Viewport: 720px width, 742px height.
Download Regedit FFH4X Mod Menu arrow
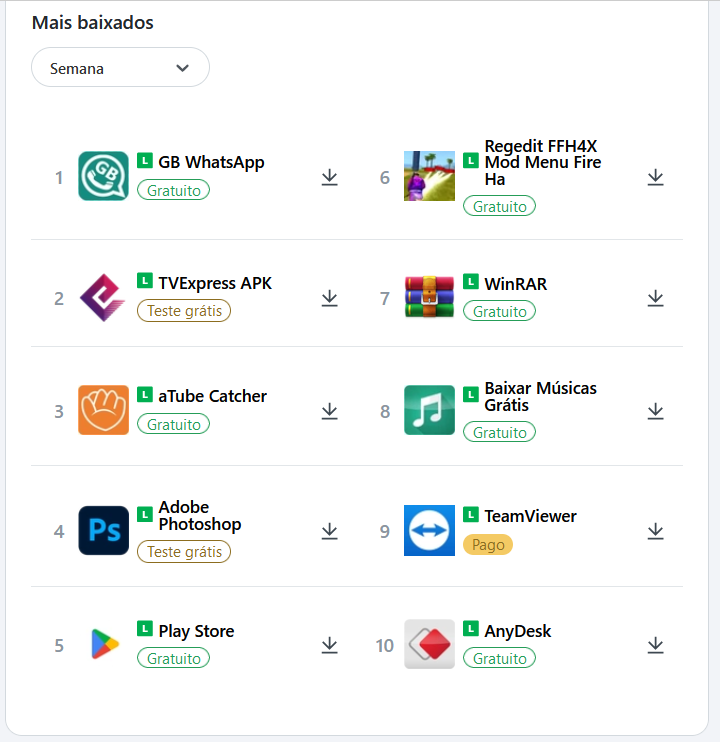[x=655, y=177]
